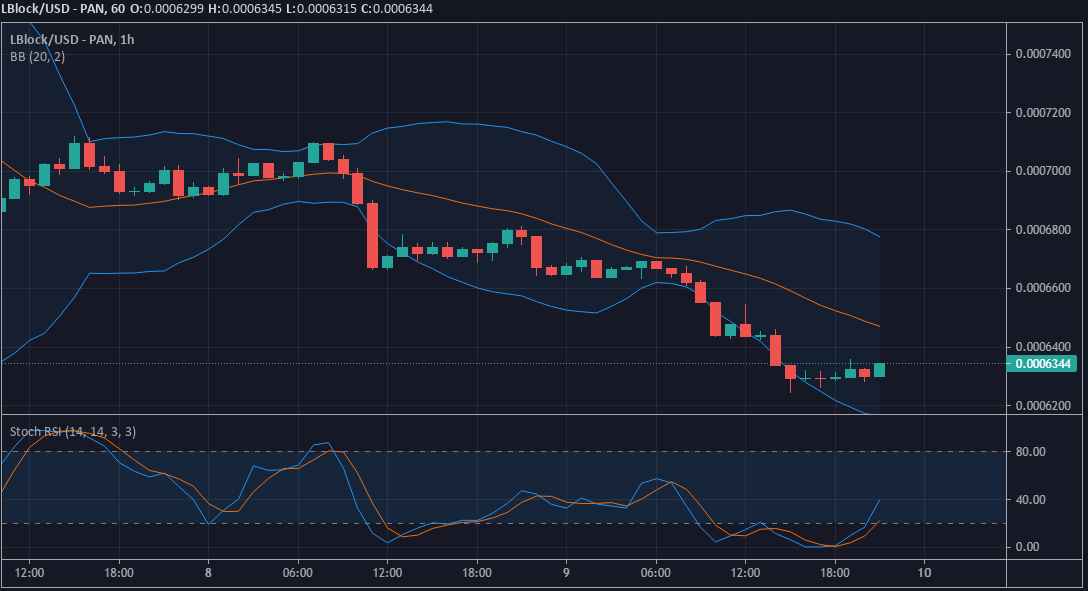Viewport: 1088px width, 591px height.
Task: Click the date 8 time axis label
Action: (x=208, y=572)
